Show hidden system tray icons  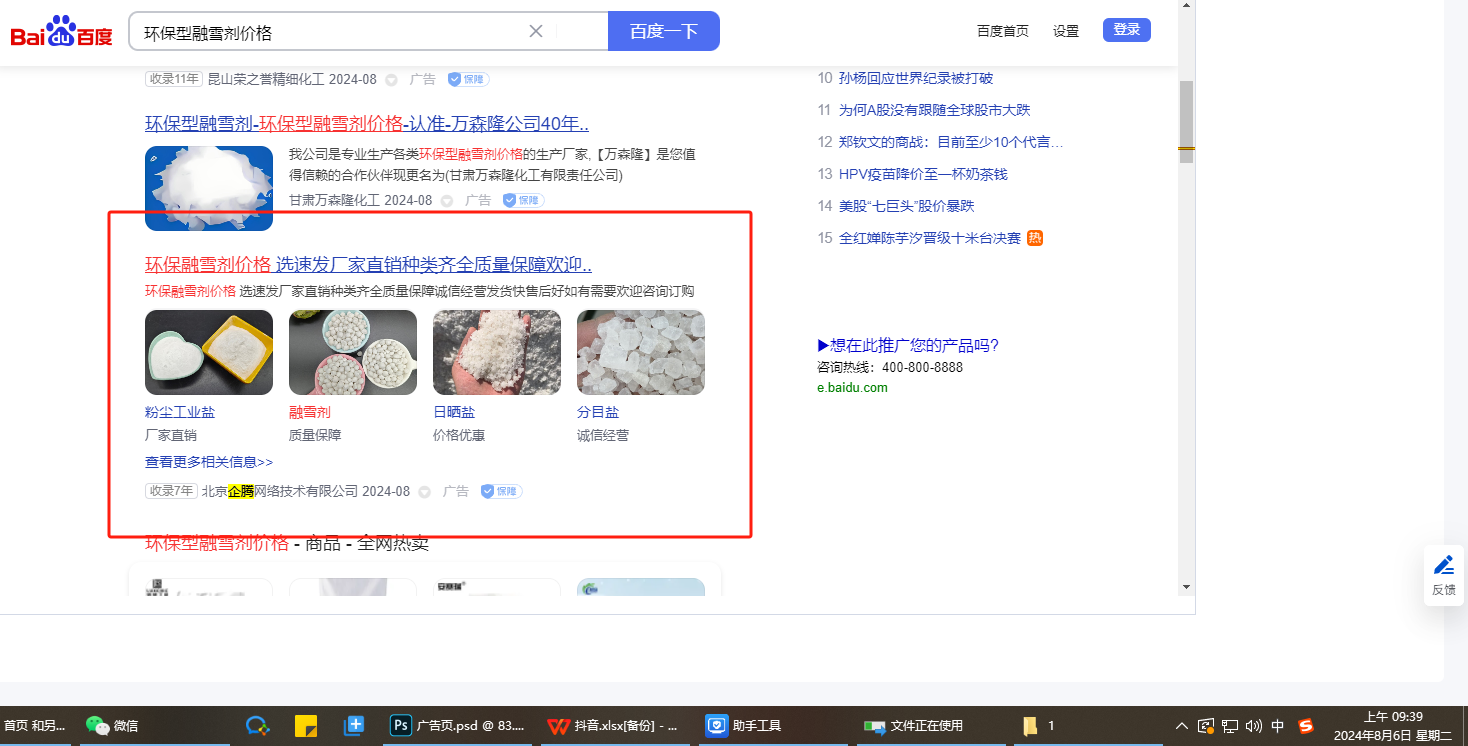point(1182,726)
